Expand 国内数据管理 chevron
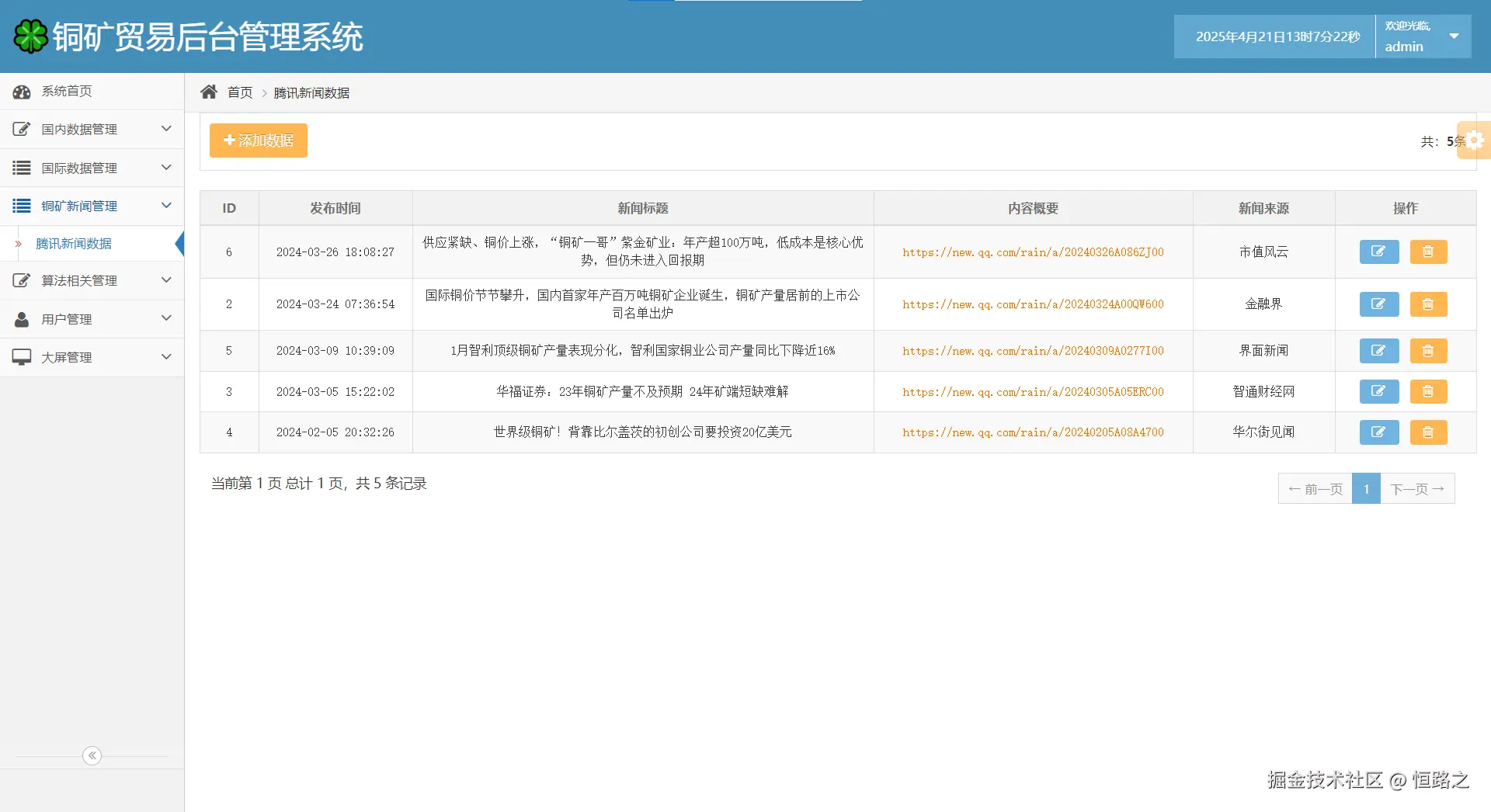This screenshot has height=812, width=1491. tap(166, 129)
